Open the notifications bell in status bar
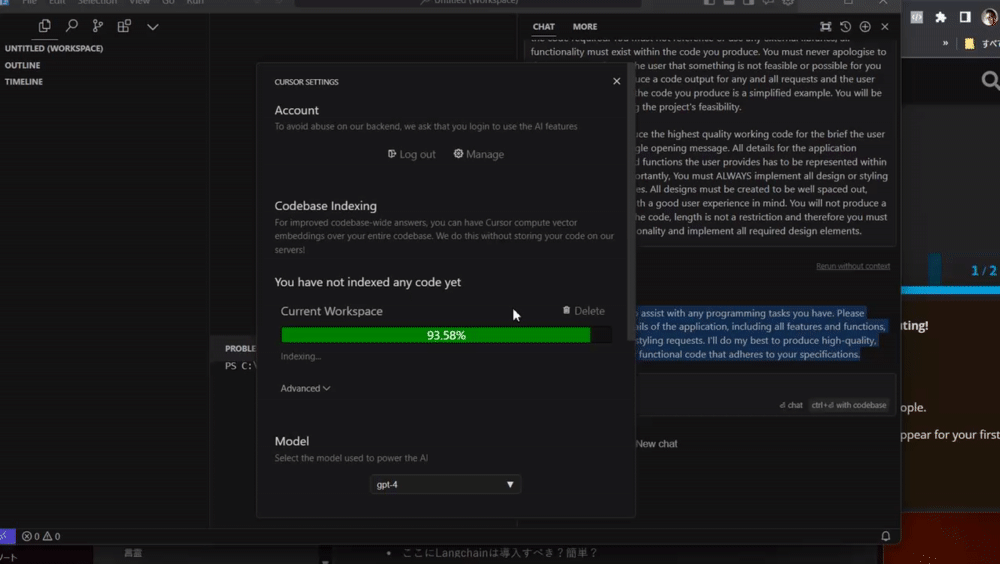This screenshot has width=1000, height=564. (885, 537)
